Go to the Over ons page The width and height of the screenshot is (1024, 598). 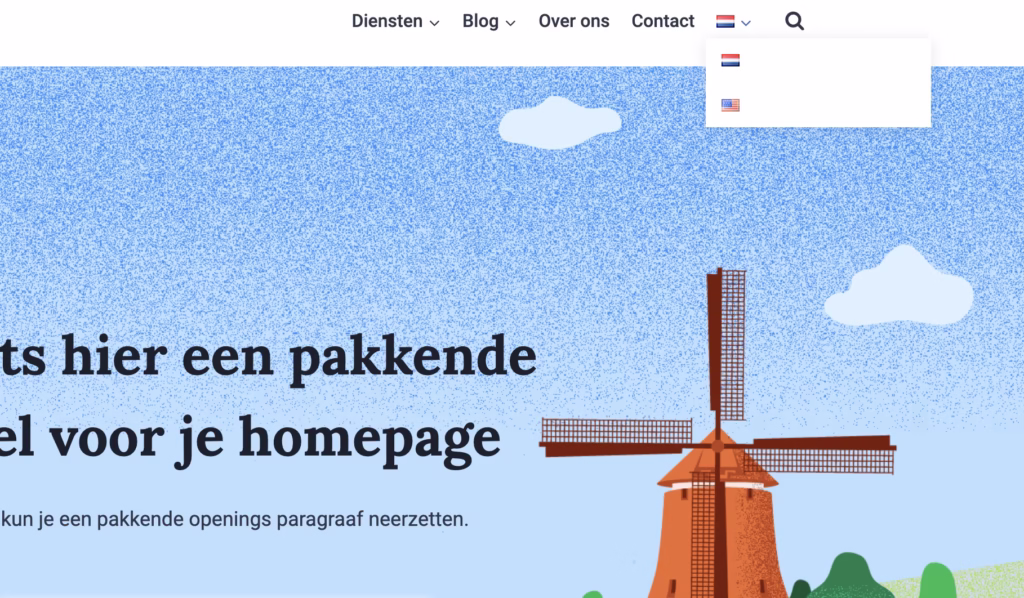click(x=573, y=21)
